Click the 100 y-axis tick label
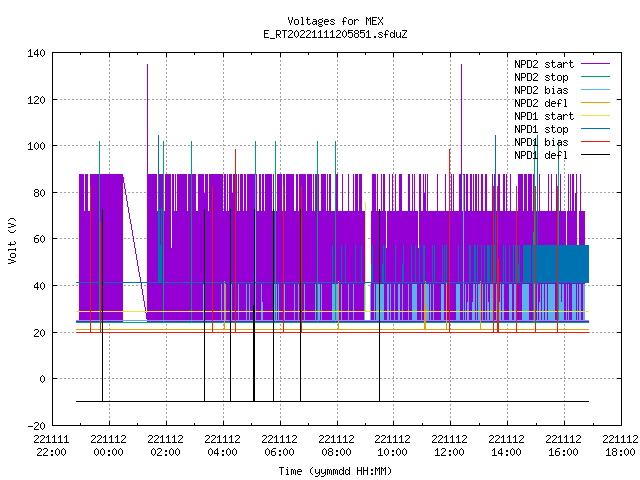Image resolution: width=640 pixels, height=480 pixels. (36, 146)
